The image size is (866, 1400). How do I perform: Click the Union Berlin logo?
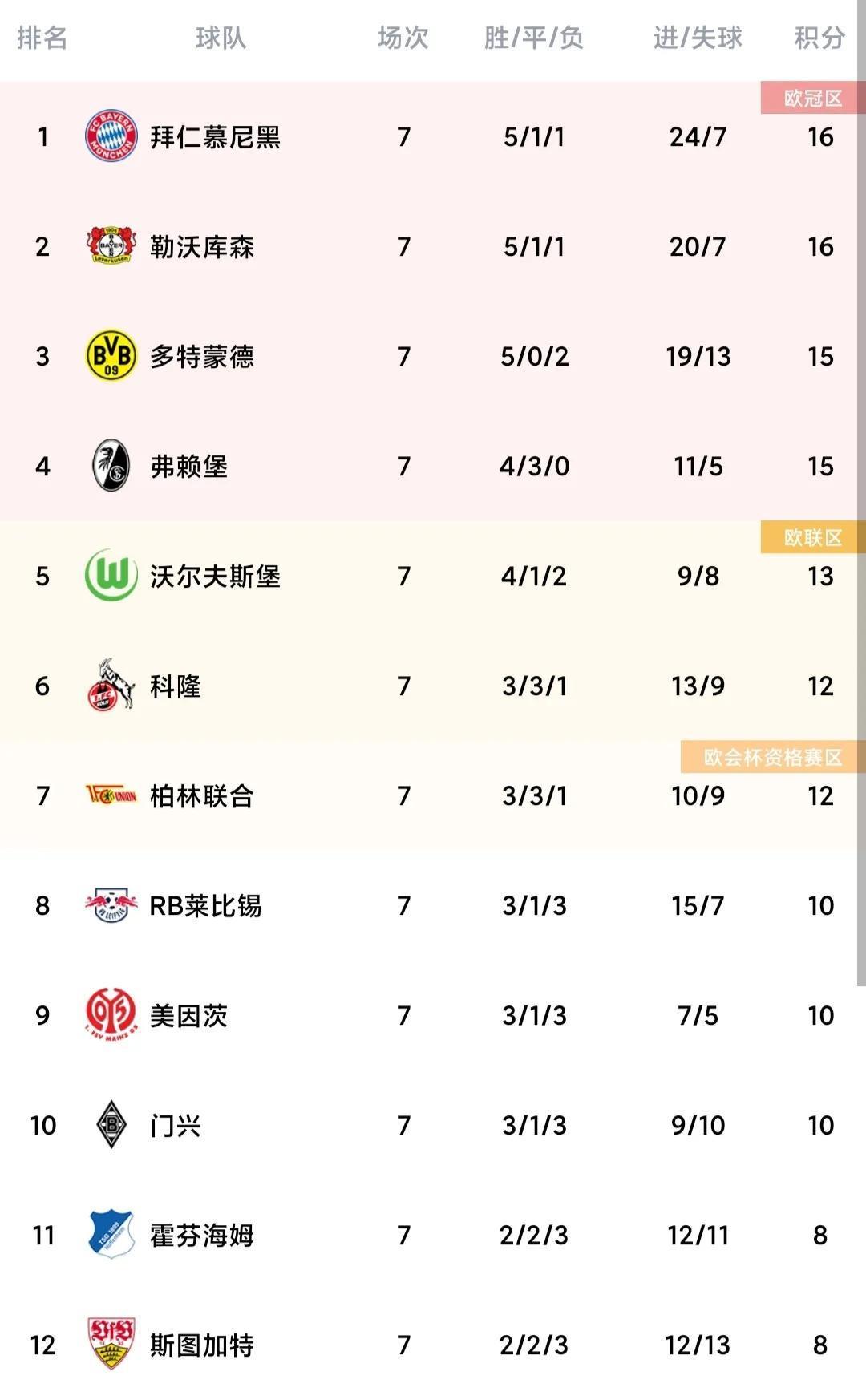pos(111,795)
